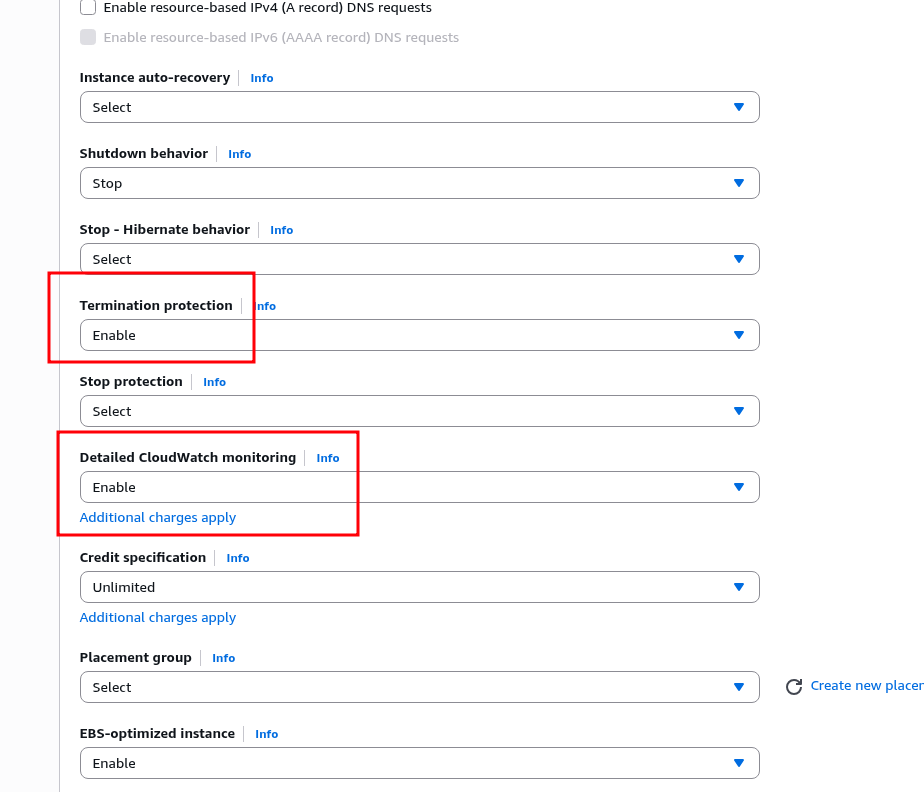
Task: Open Info link next to Shutdown behavior
Action: point(240,154)
